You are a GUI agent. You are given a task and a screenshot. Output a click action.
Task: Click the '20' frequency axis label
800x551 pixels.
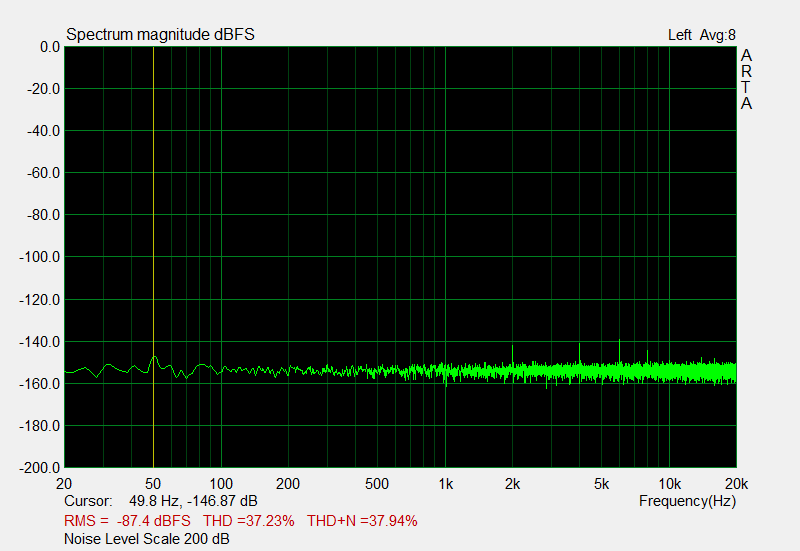[x=64, y=484]
